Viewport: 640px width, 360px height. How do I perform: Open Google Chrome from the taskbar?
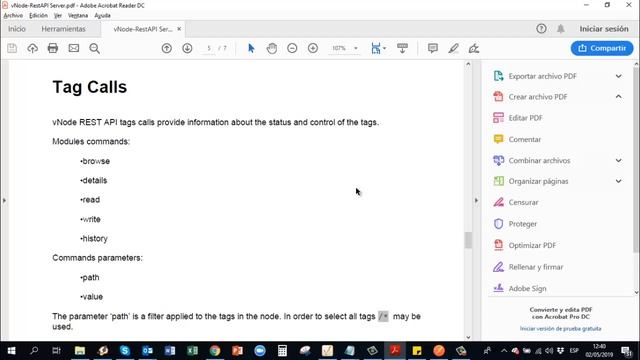click(x=215, y=351)
